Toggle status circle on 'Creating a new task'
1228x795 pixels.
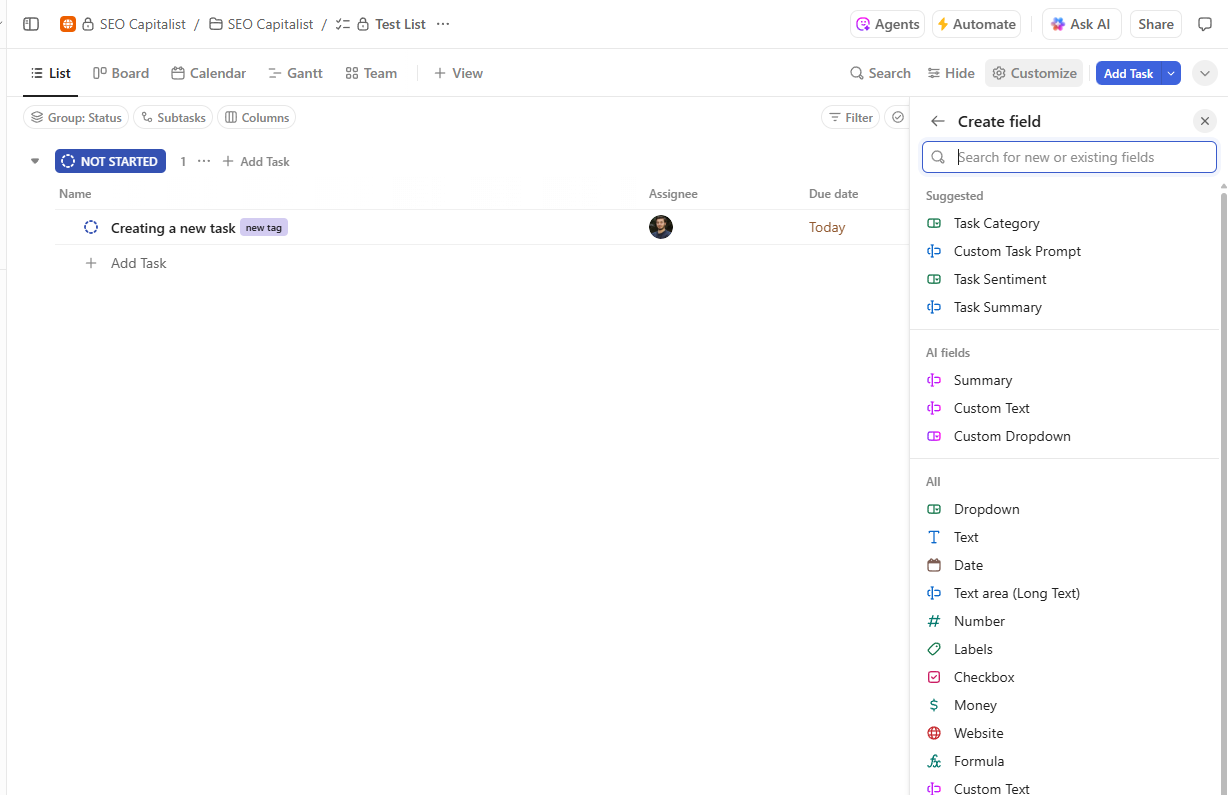[91, 227]
